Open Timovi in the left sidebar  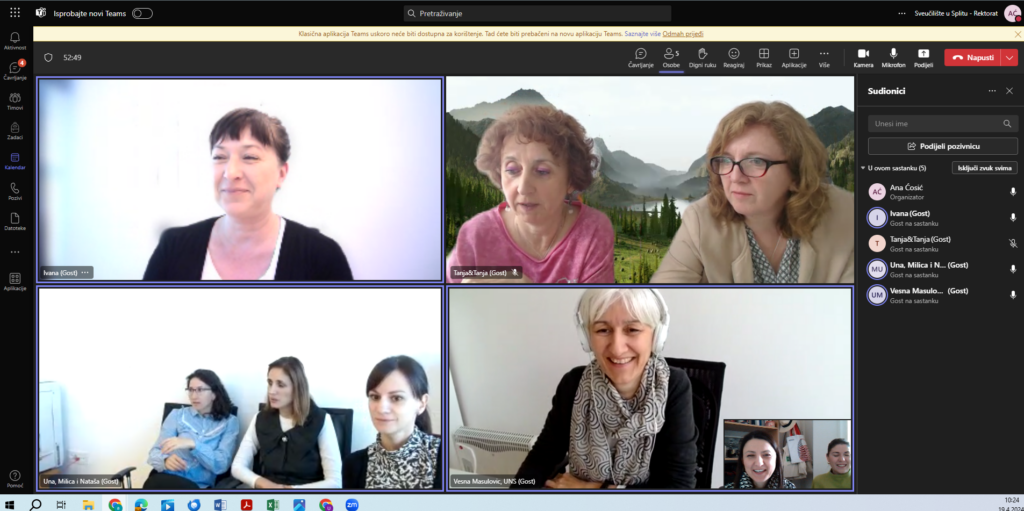coord(15,100)
